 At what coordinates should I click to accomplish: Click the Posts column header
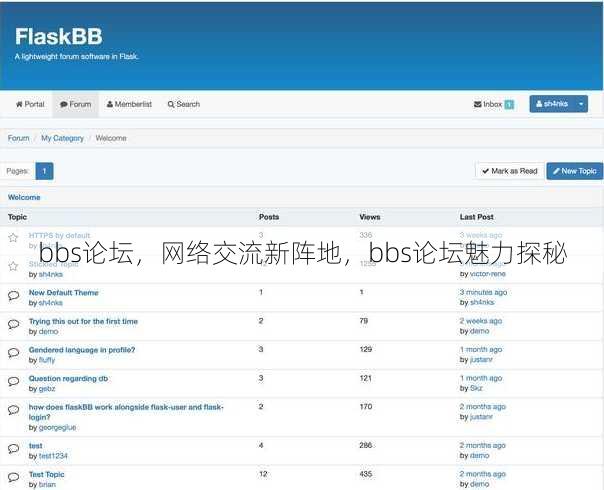pyautogui.click(x=269, y=217)
